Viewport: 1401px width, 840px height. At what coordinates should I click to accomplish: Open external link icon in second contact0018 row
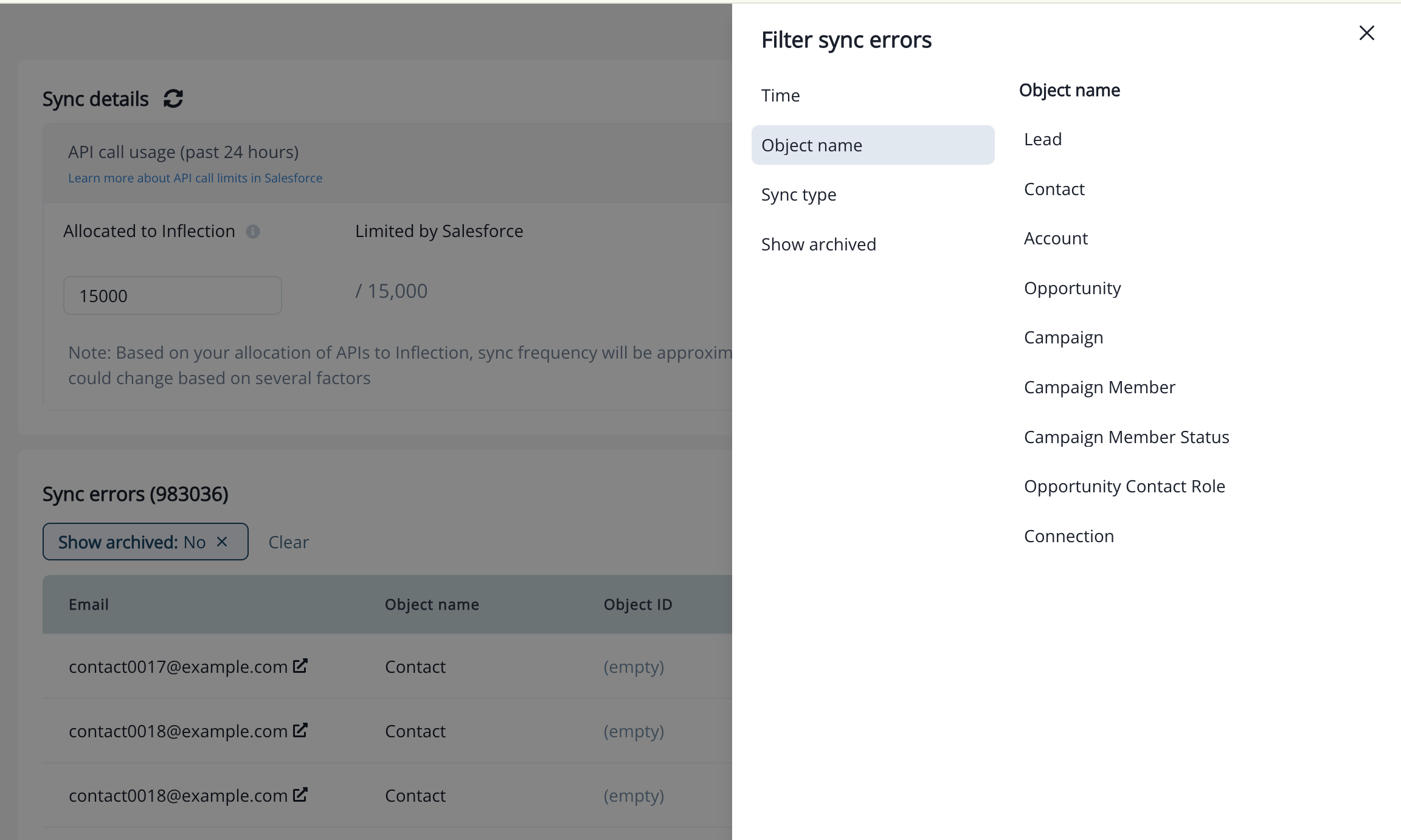[300, 730]
